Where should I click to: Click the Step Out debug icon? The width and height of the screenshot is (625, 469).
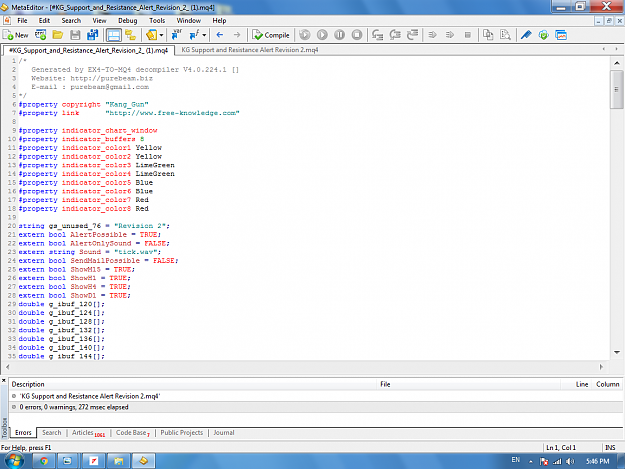tap(413, 35)
